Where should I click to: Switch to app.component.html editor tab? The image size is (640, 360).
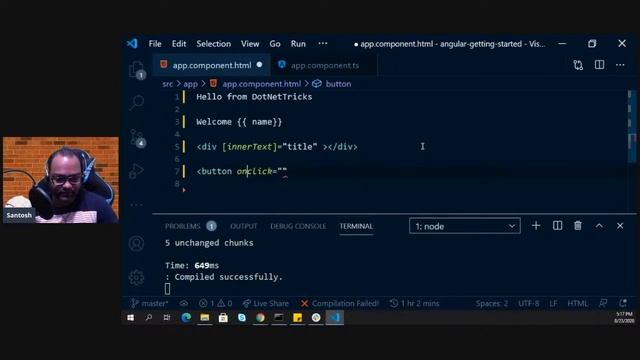tap(211, 65)
